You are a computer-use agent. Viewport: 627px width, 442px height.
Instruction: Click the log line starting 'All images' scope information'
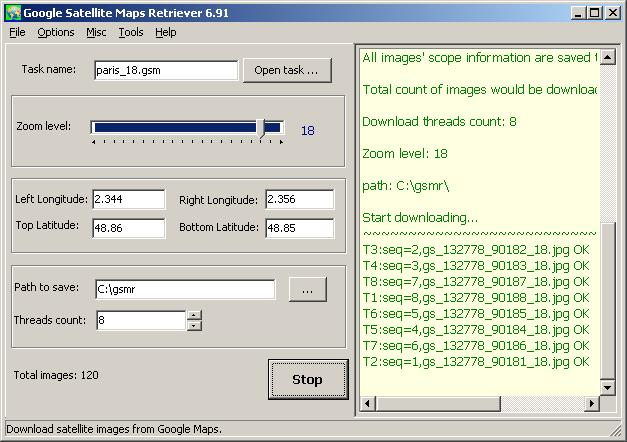point(480,58)
